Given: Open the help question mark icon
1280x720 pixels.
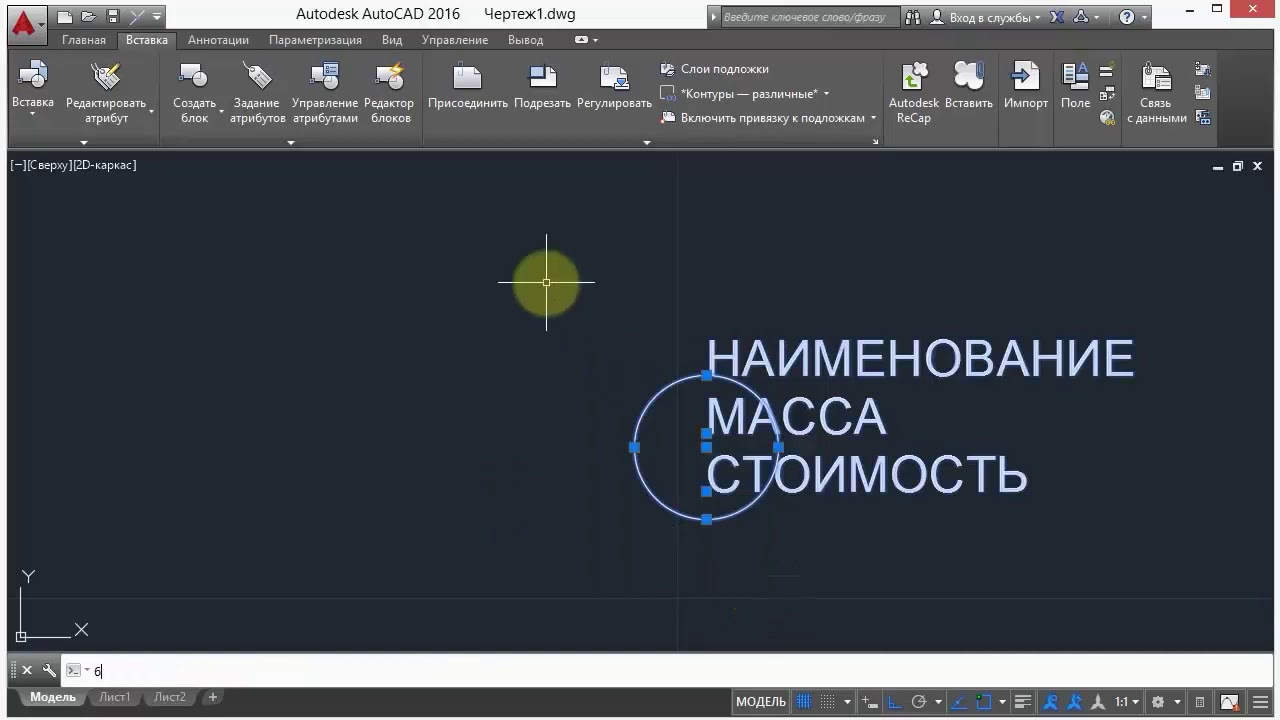Looking at the screenshot, I should (x=1127, y=17).
